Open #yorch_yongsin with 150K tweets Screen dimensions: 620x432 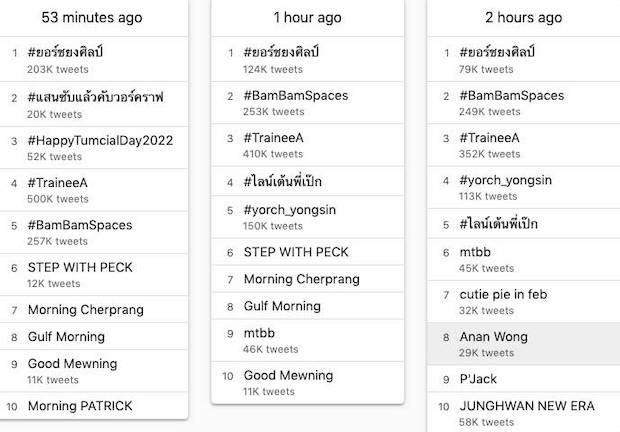[x=289, y=210]
